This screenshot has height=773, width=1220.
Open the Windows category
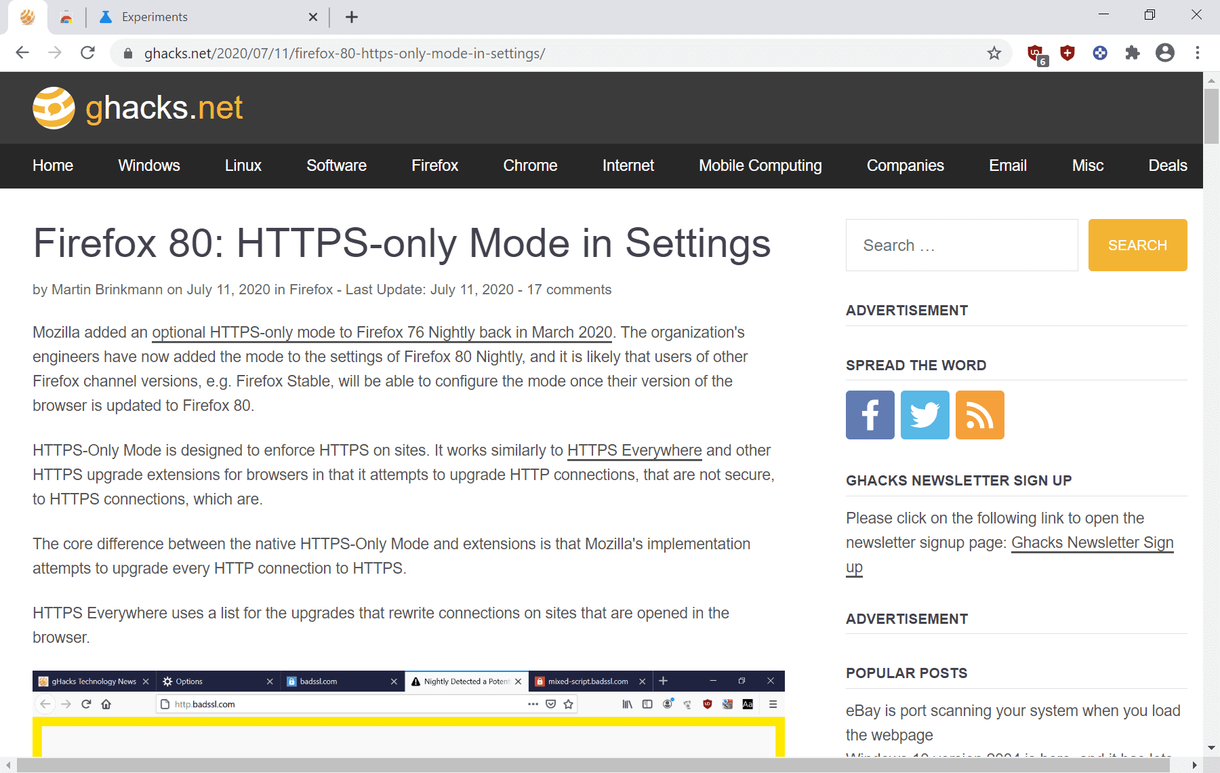[149, 166]
